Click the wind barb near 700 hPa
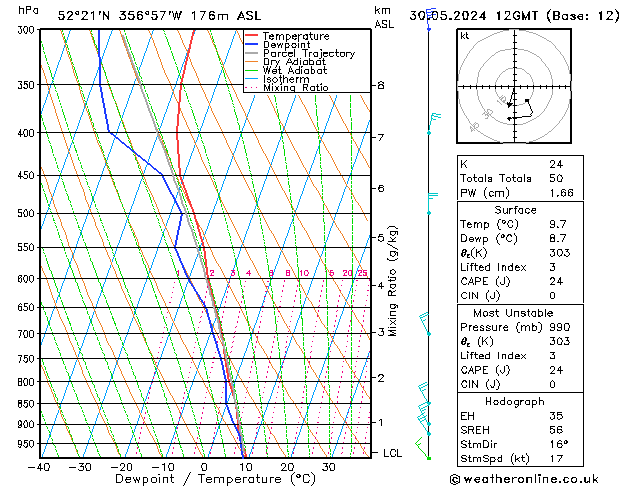The height and width of the screenshot is (486, 629). pos(425,322)
